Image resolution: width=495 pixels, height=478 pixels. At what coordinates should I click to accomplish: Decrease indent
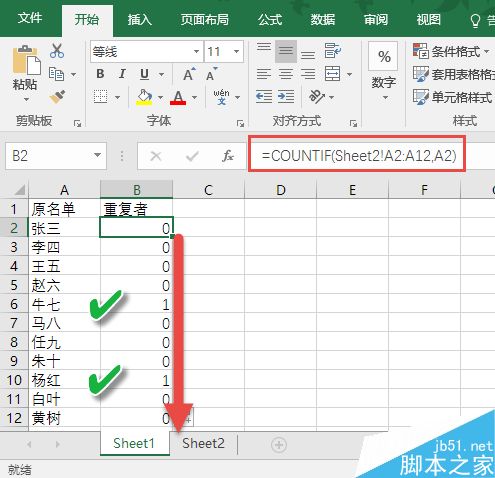[264, 97]
